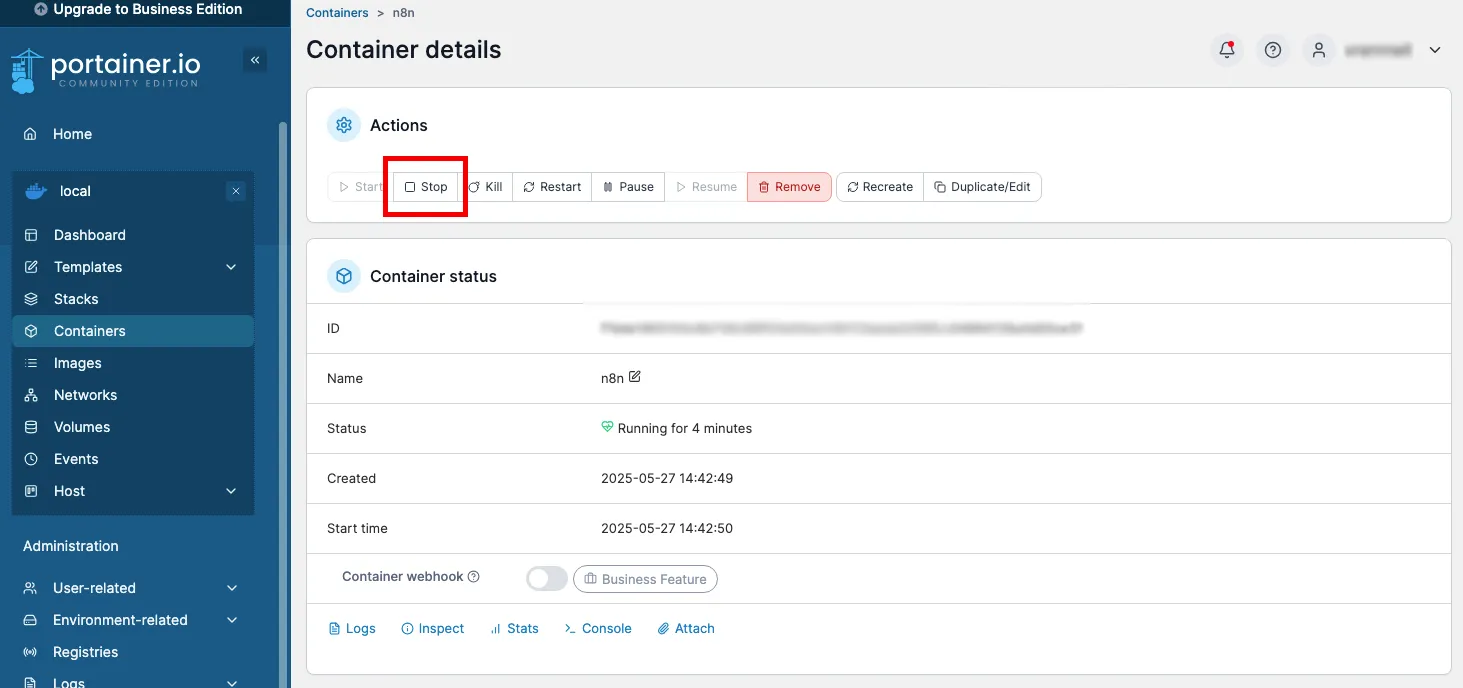Viewport: 1463px width, 688px height.
Task: Open User-related administration item
Action: 94,588
